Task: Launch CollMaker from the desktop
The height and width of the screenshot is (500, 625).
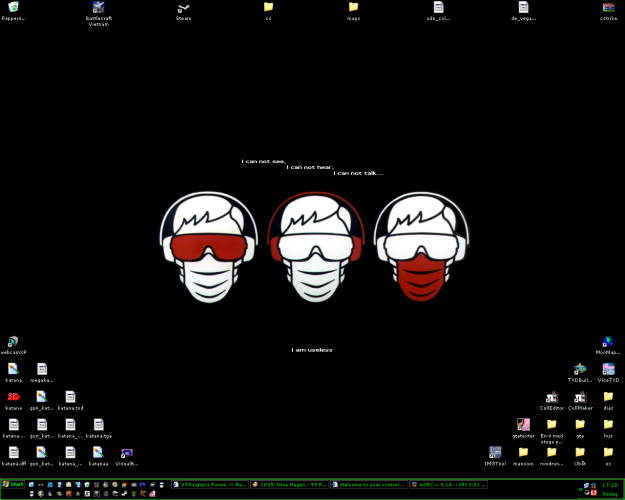Action: click(580, 397)
